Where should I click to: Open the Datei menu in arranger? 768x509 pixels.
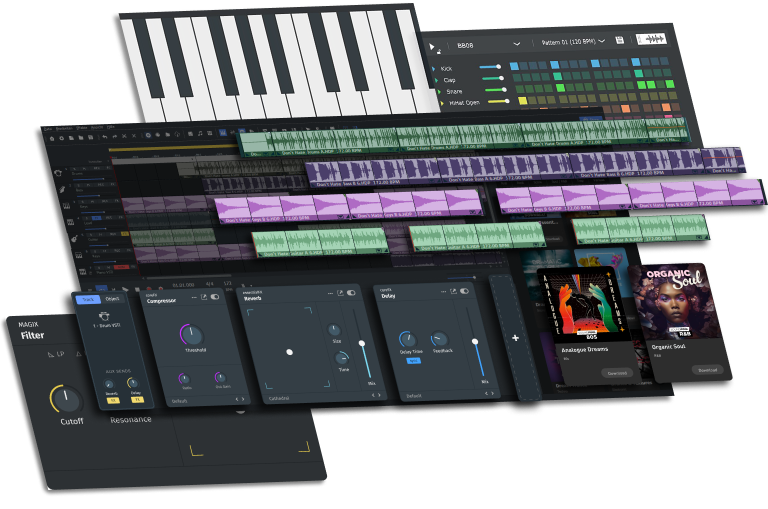click(x=48, y=129)
